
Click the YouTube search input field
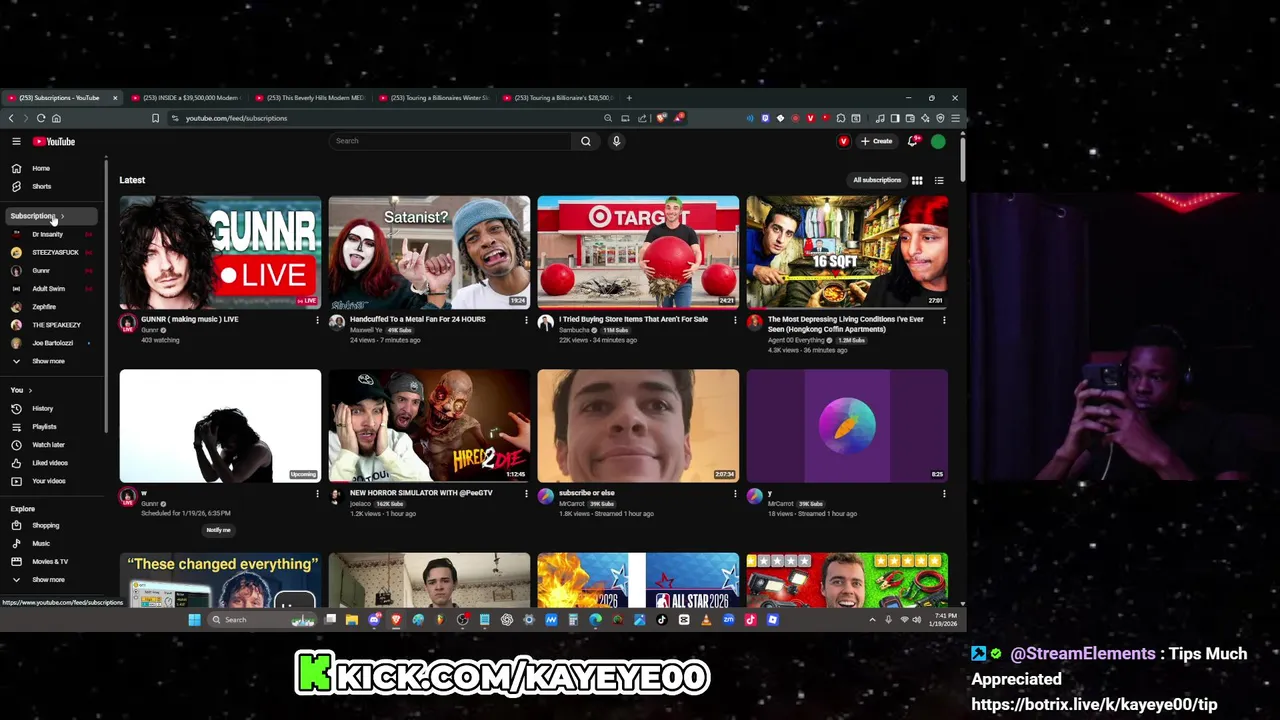tap(451, 141)
